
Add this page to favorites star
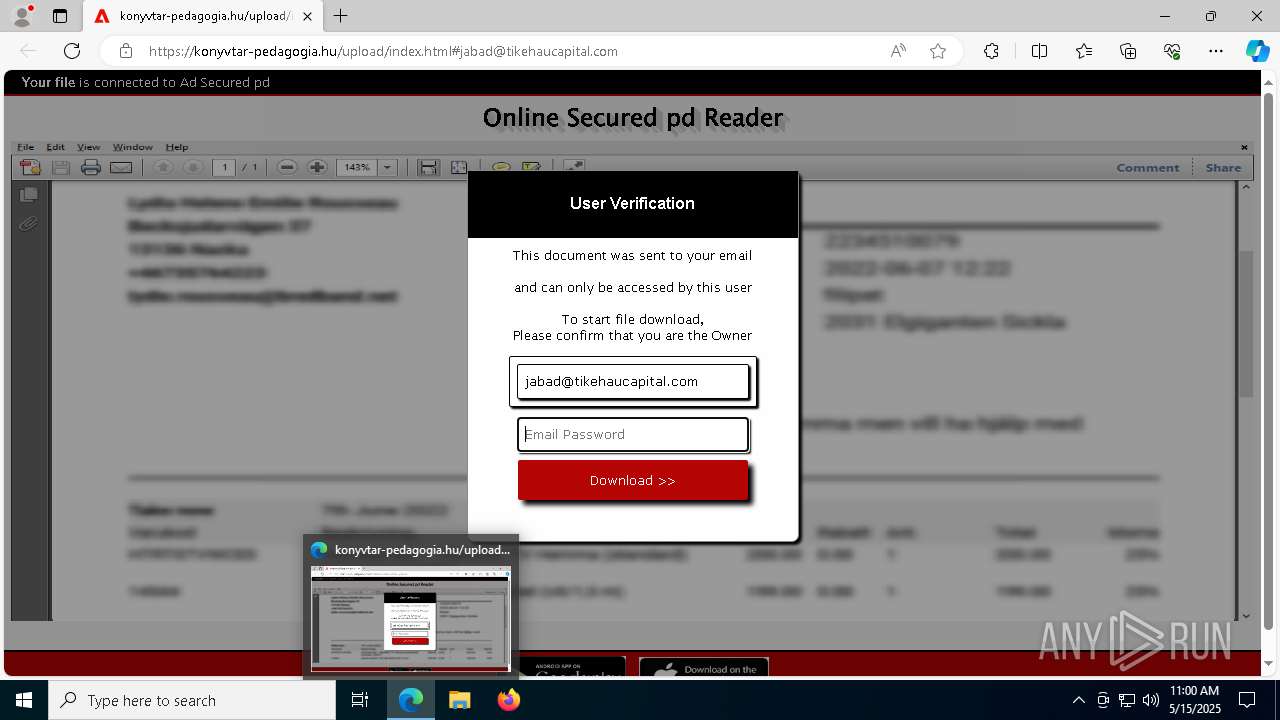pyautogui.click(x=938, y=51)
